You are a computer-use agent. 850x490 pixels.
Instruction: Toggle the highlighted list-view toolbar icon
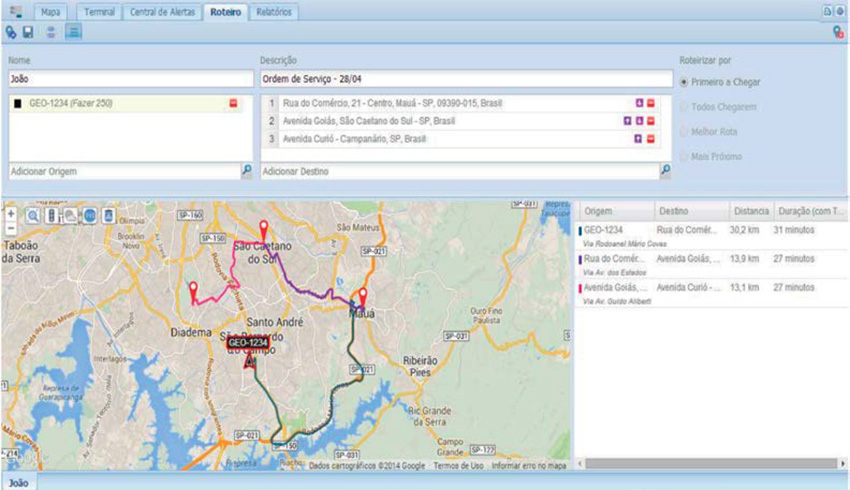73,32
